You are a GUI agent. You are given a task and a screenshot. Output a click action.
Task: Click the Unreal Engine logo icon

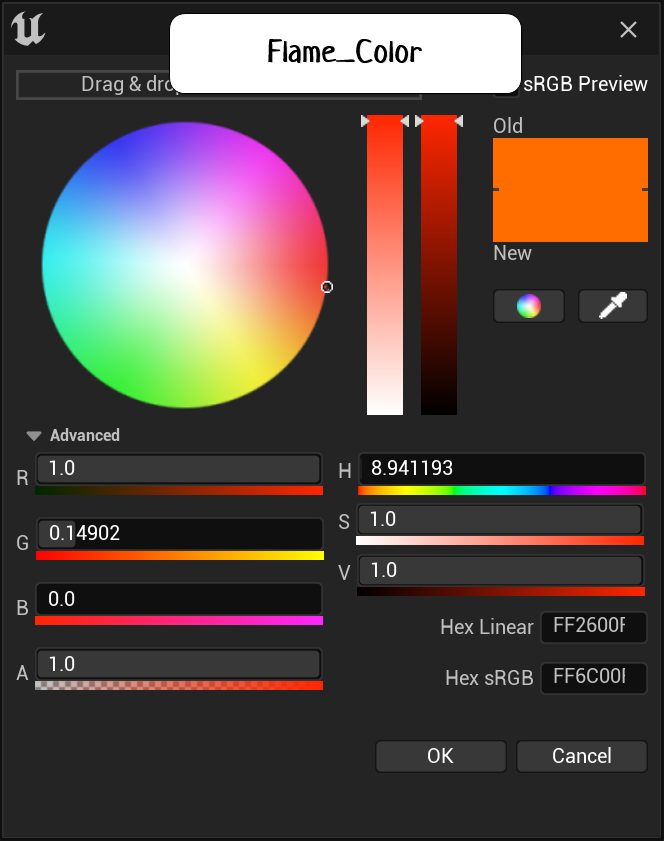click(x=28, y=29)
